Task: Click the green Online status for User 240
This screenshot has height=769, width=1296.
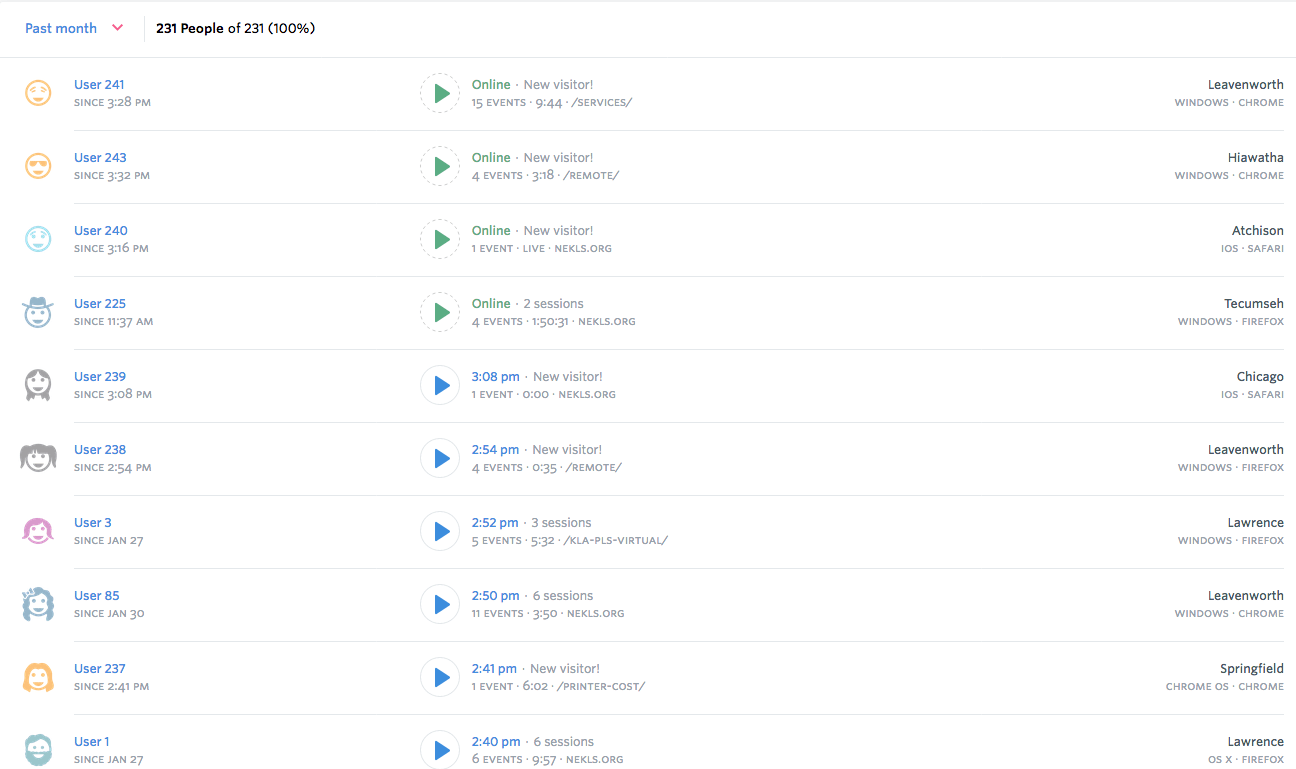Action: 491,231
